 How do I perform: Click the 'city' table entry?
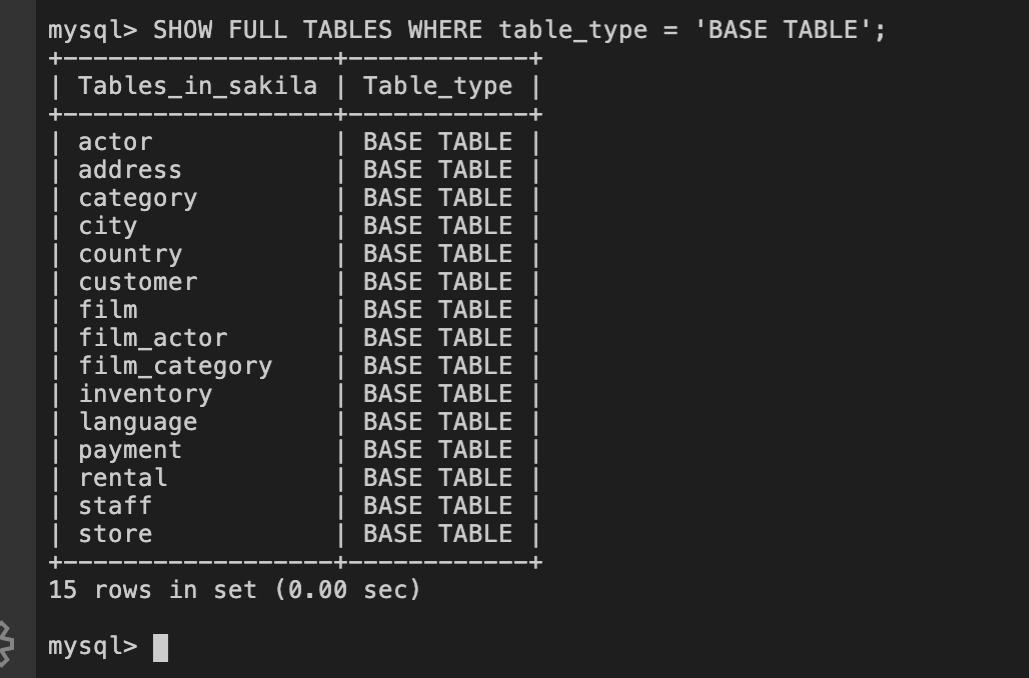point(107,226)
